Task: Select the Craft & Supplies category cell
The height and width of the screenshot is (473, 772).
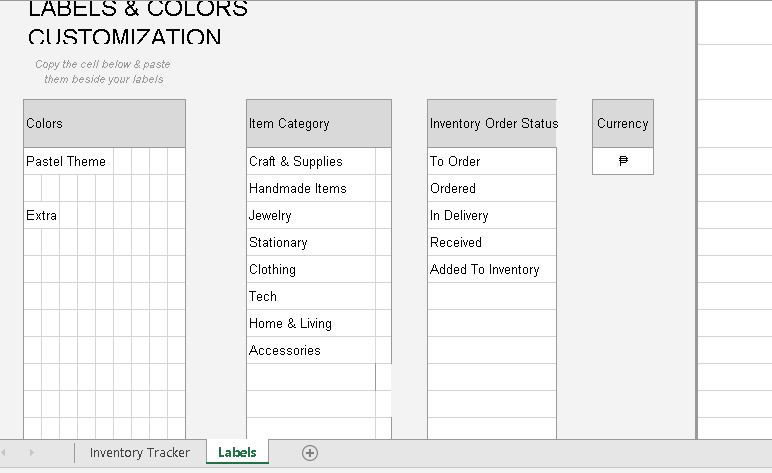Action: [310, 161]
